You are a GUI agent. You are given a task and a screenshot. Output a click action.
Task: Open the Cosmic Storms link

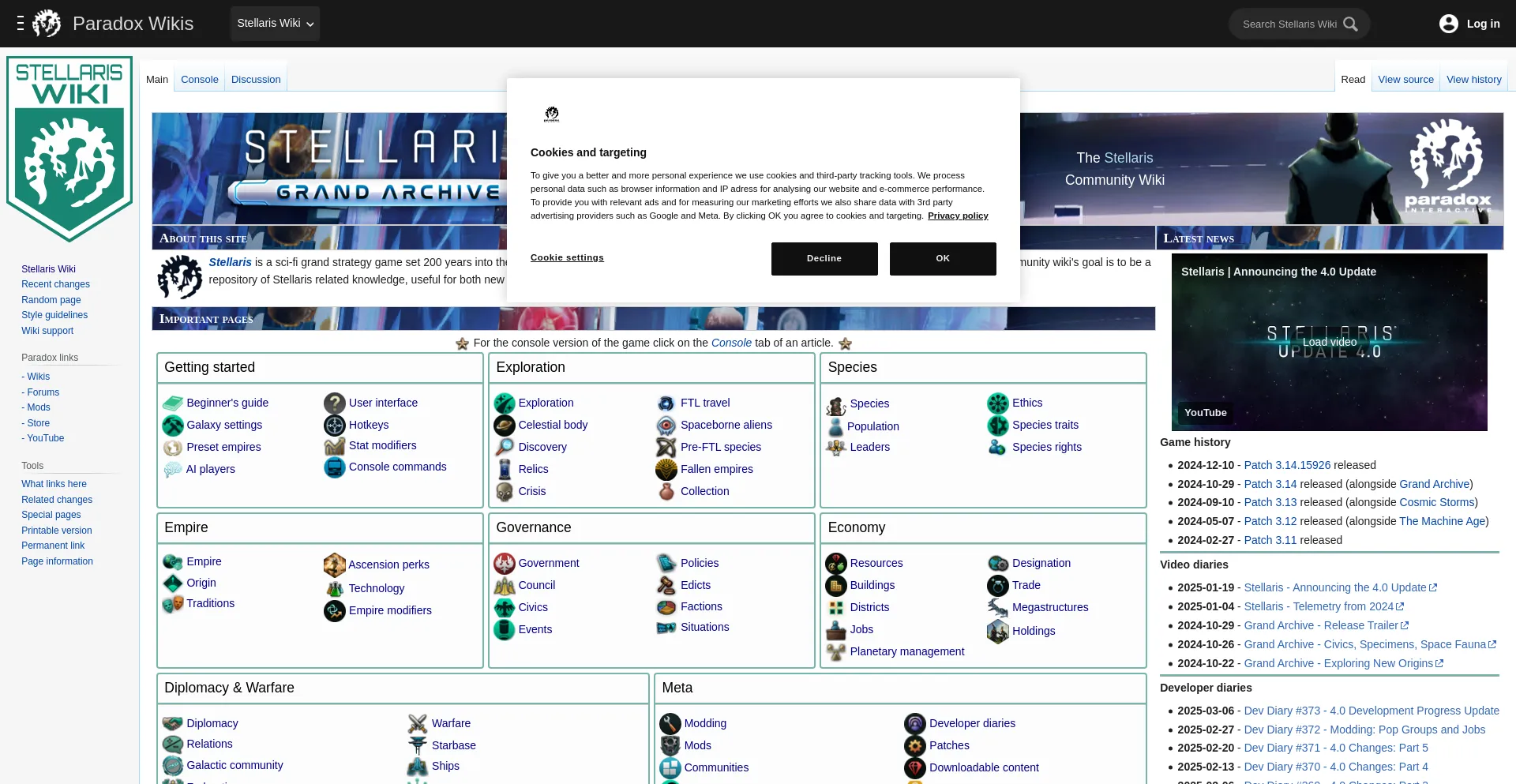(x=1437, y=502)
